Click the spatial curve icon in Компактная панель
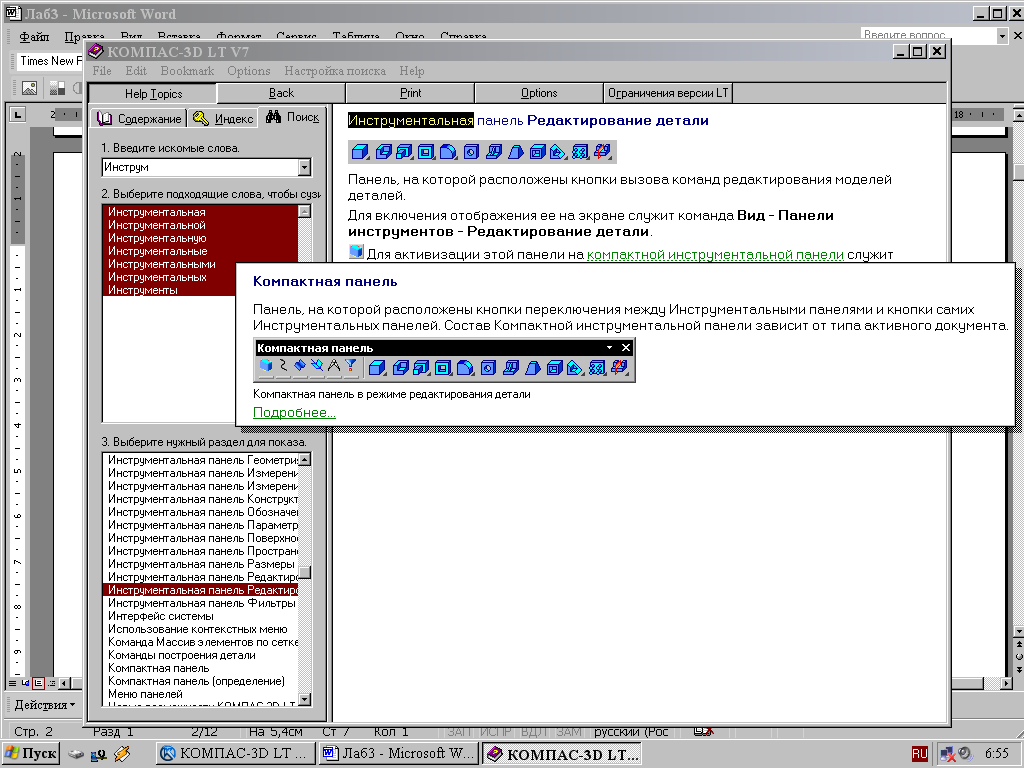This screenshot has width=1024, height=768. [x=283, y=366]
